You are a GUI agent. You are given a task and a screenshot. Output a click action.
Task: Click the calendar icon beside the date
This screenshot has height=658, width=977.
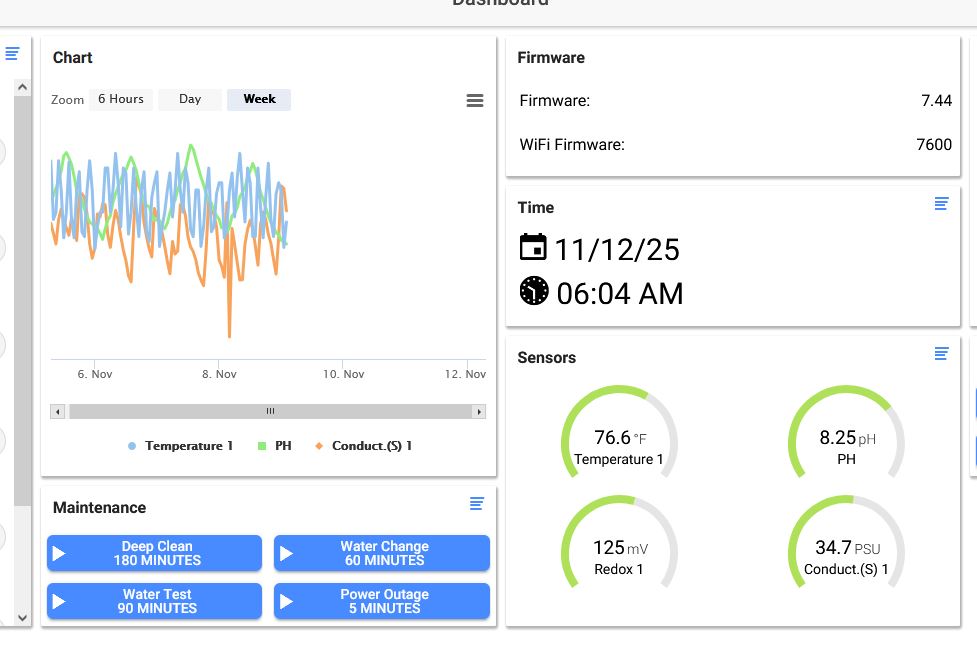(x=533, y=247)
